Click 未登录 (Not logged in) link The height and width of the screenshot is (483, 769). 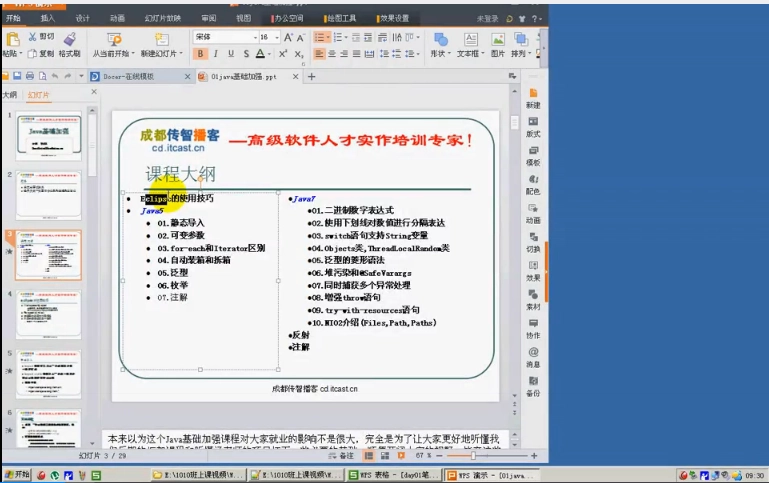click(487, 19)
